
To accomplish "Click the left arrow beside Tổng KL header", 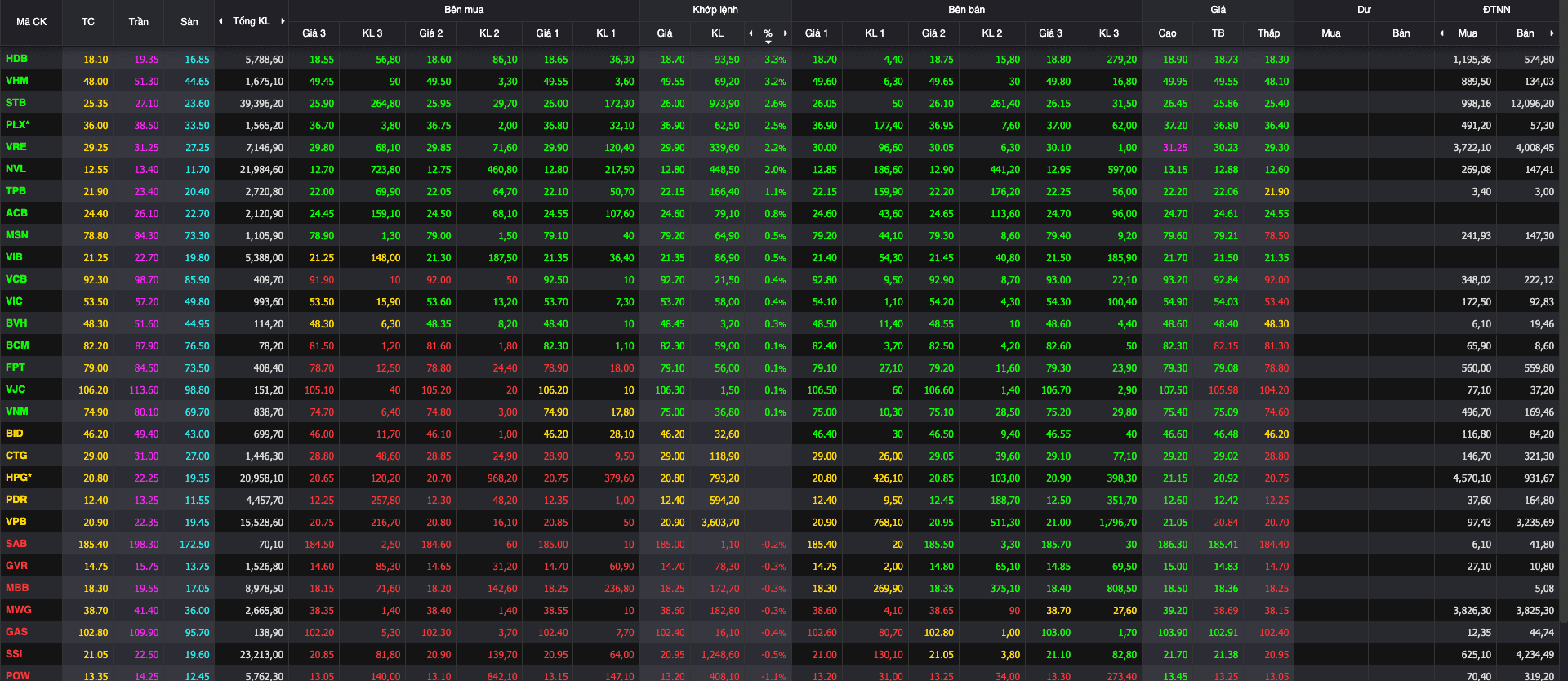I will [x=220, y=21].
